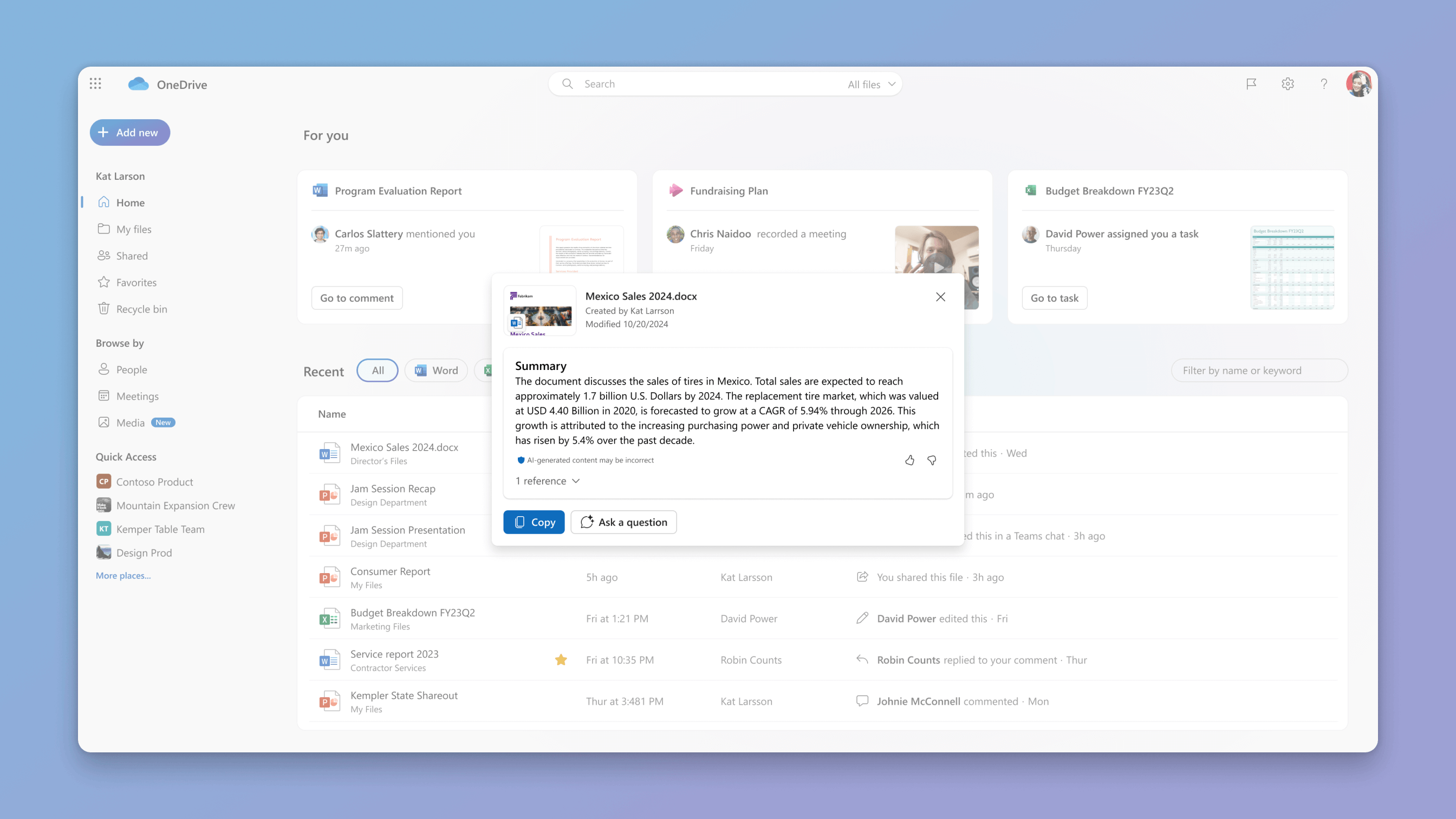
Task: Open Recycle Bin from sidebar
Action: pos(141,308)
